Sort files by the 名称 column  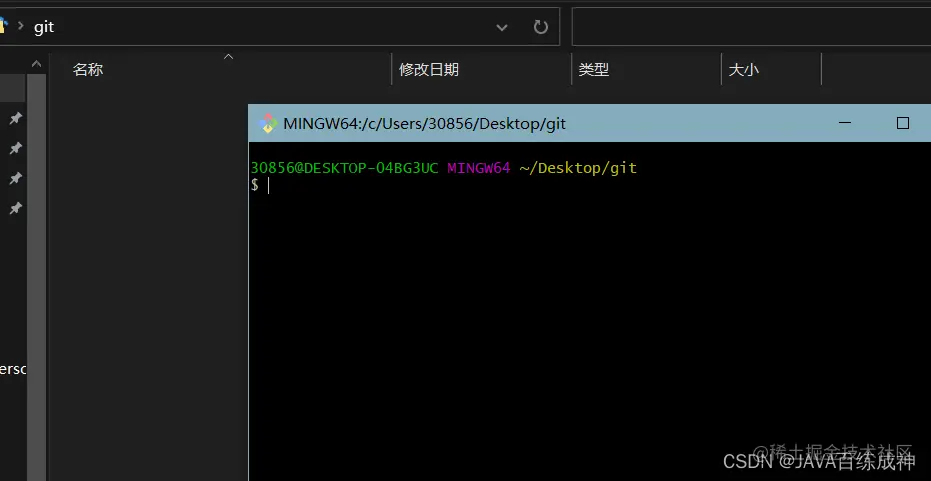(x=88, y=70)
